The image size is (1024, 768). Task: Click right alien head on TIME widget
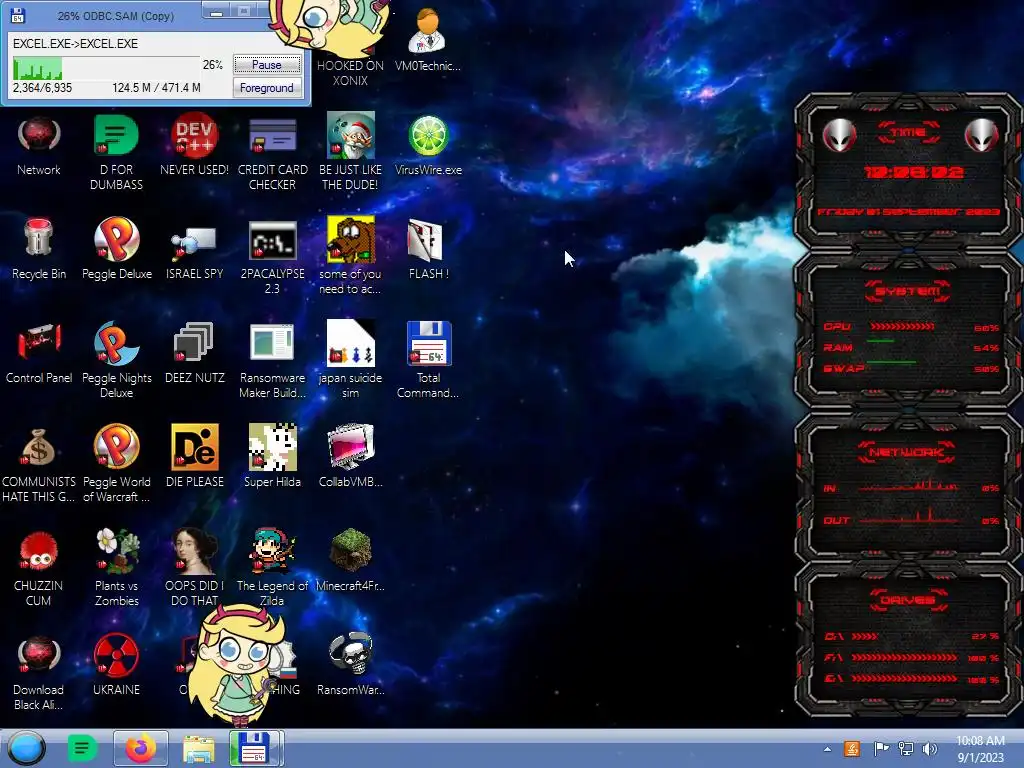(x=981, y=135)
